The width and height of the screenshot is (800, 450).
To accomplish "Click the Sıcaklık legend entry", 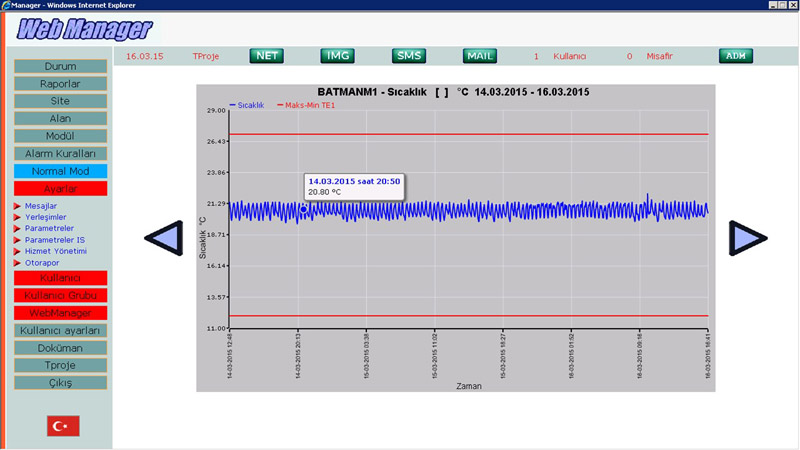I will (x=247, y=105).
